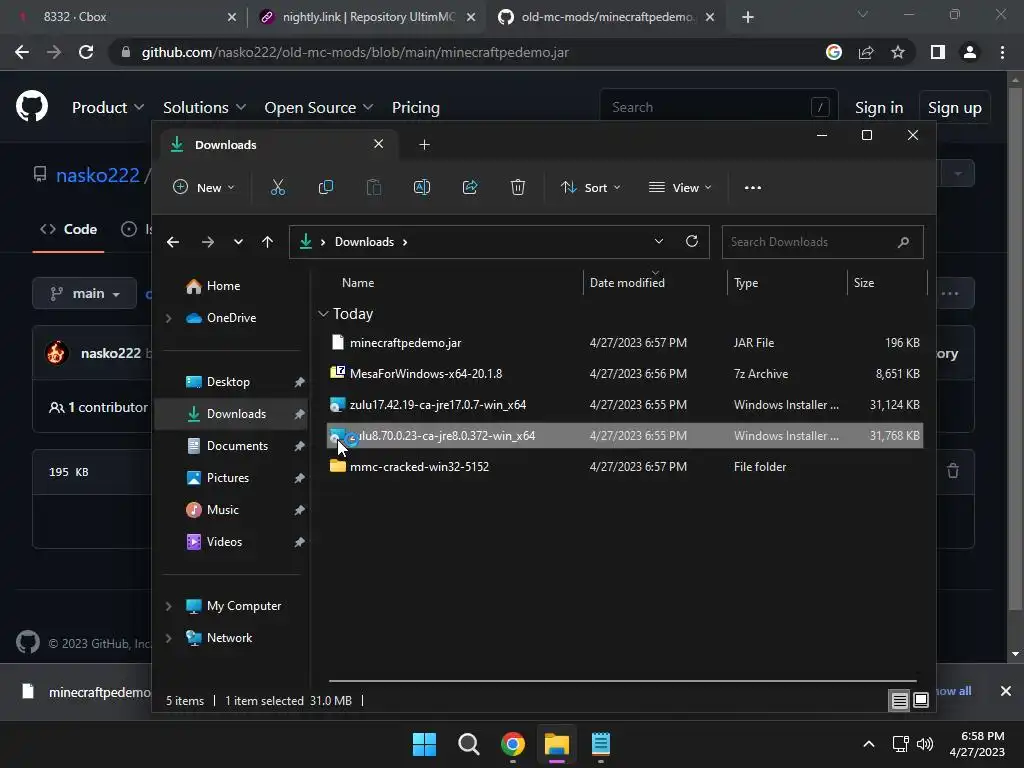Screen dimensions: 1024x768
Task: Open the View dropdown in Explorer
Action: pyautogui.click(x=680, y=187)
